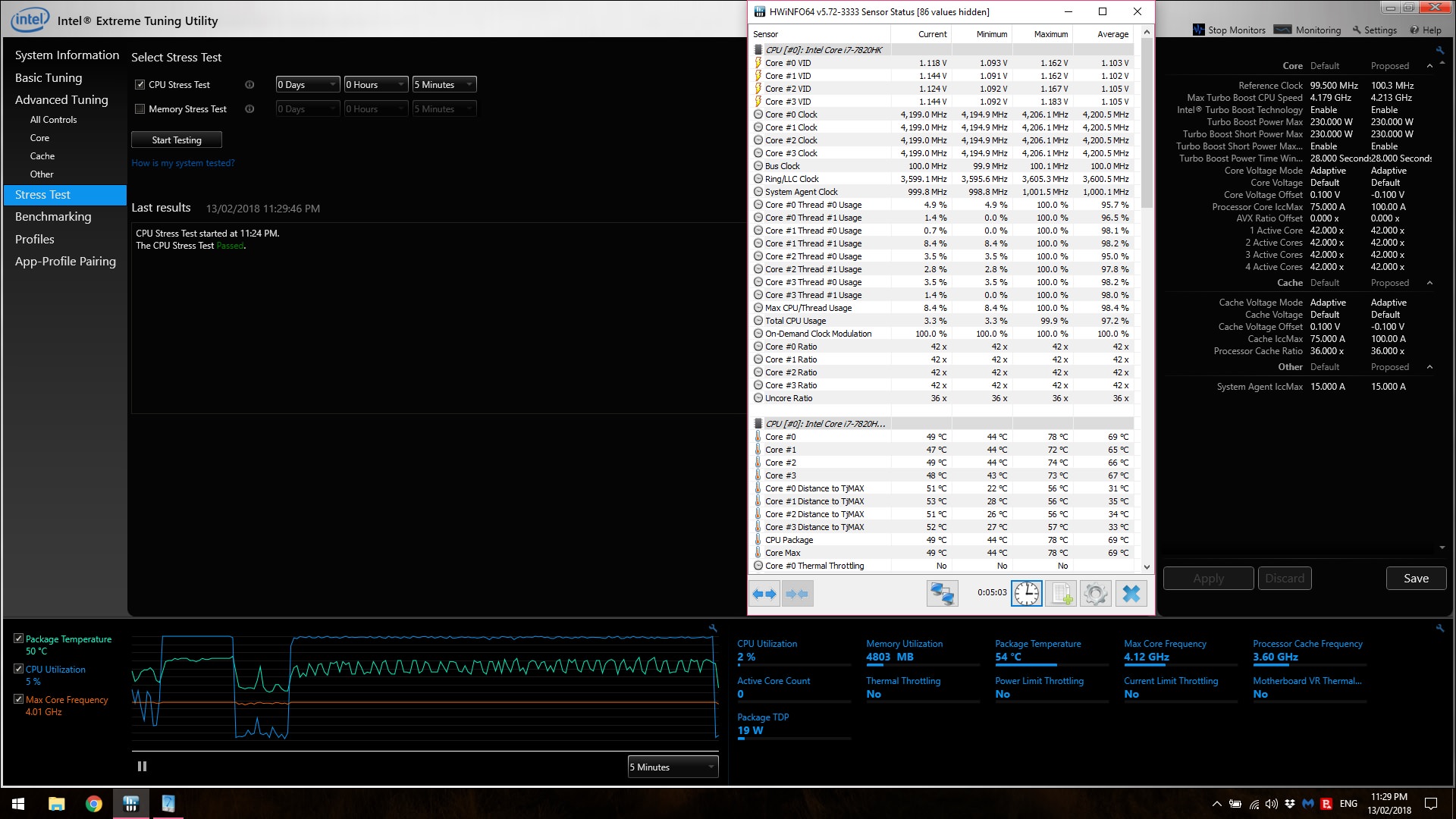1456x819 pixels.
Task: Click Apply button in XTU
Action: point(1208,579)
